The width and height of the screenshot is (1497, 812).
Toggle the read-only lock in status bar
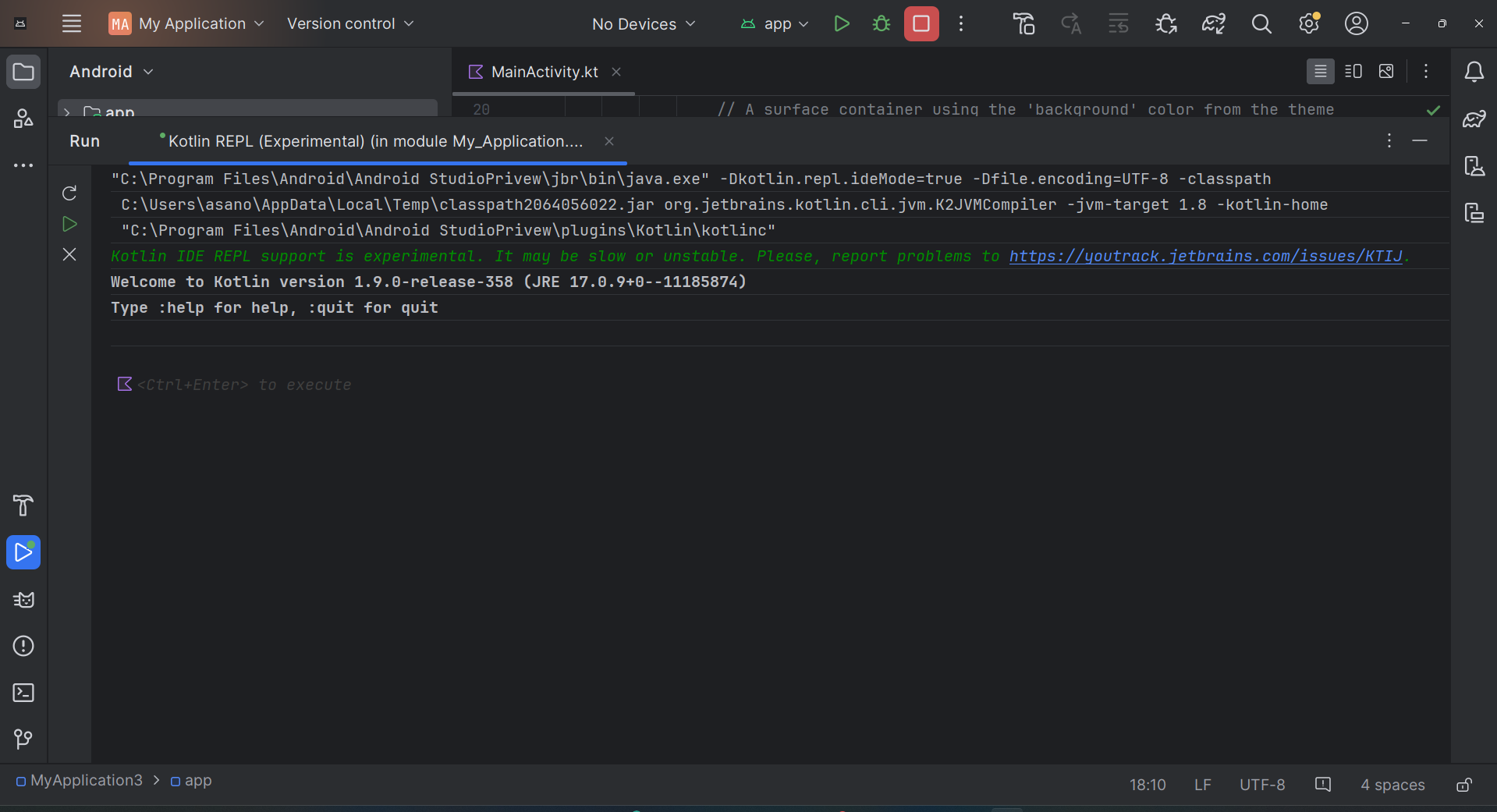1464,785
